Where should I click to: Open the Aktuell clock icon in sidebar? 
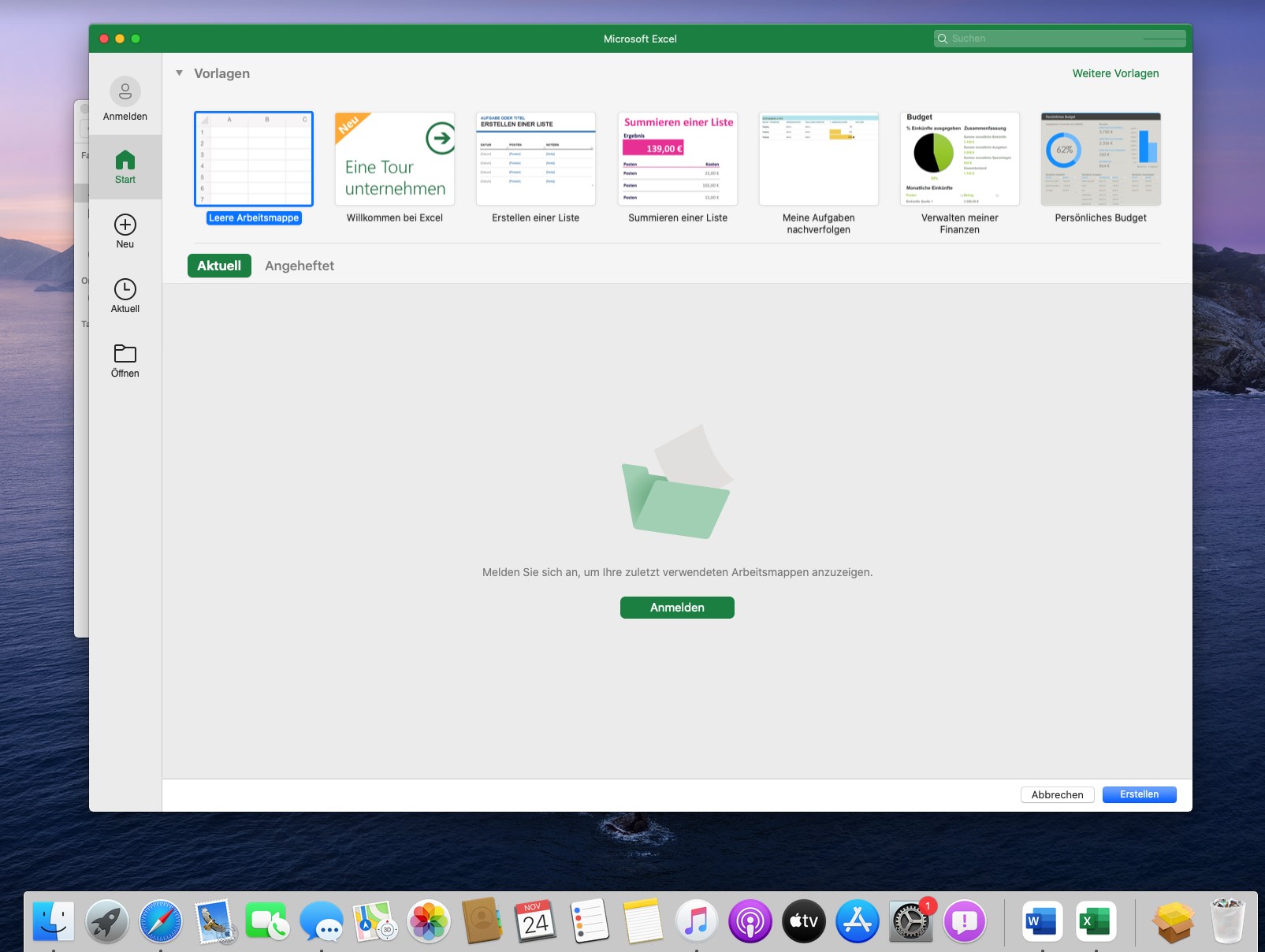[x=125, y=289]
